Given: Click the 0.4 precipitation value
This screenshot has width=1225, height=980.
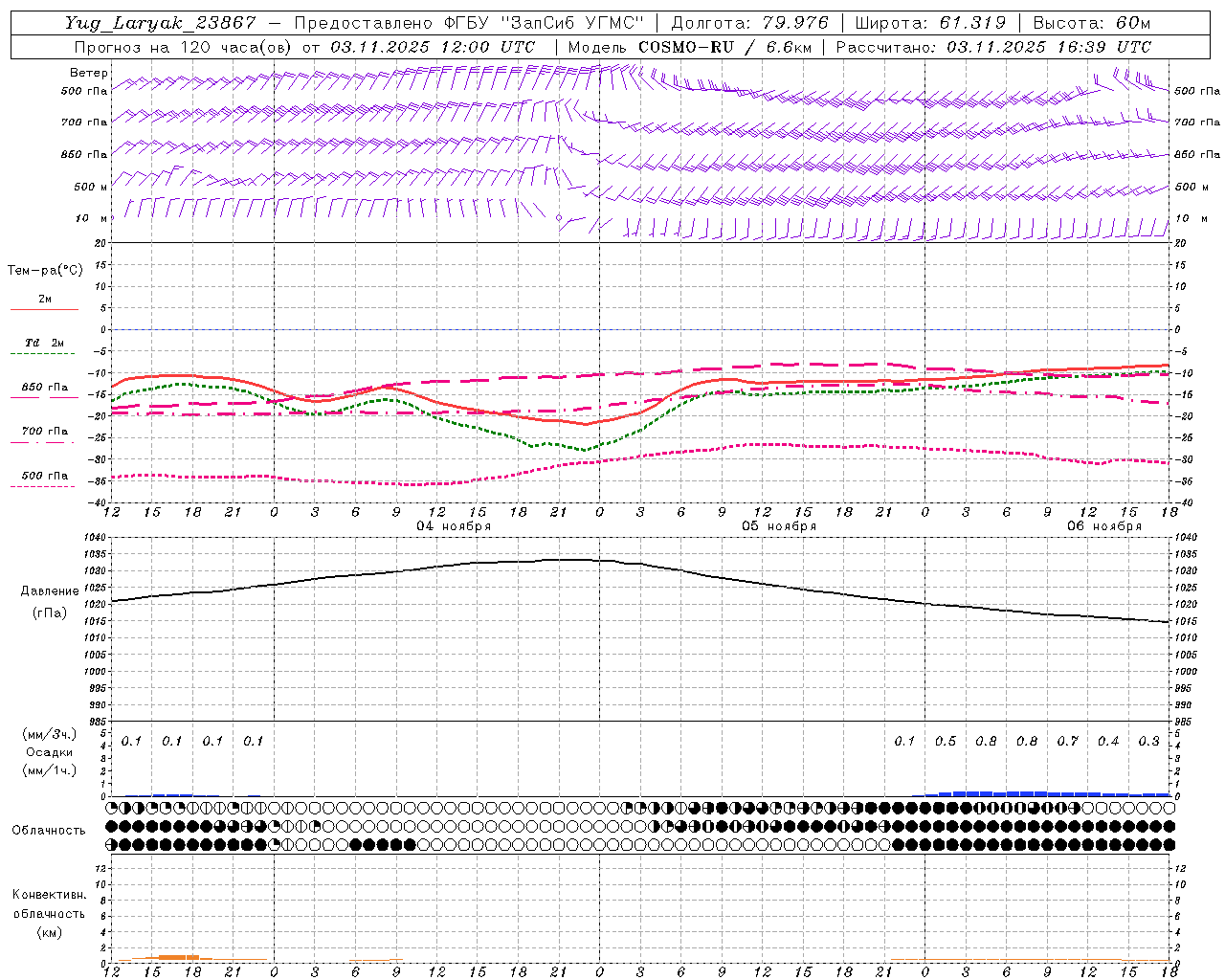Looking at the screenshot, I should click(1108, 741).
